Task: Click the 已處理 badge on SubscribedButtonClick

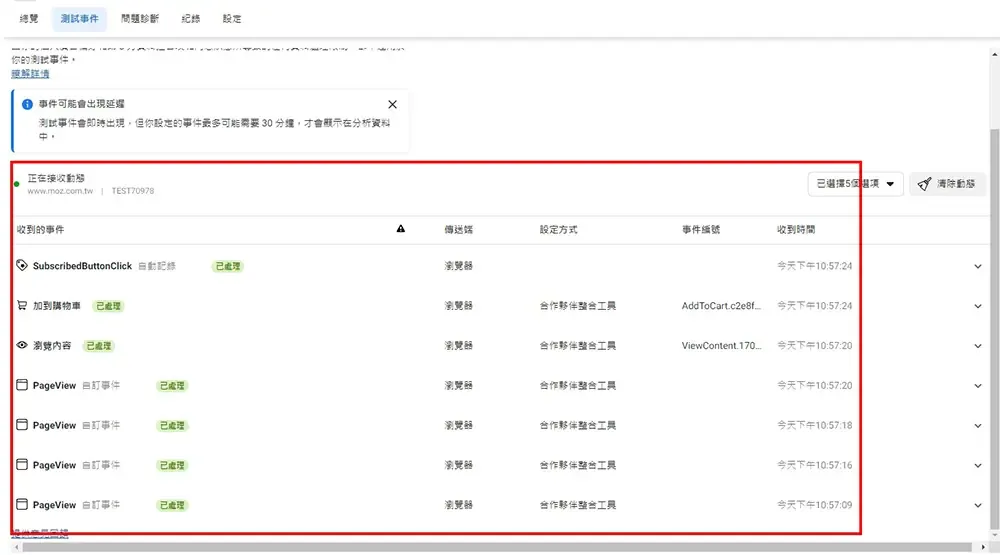Action: (x=228, y=266)
